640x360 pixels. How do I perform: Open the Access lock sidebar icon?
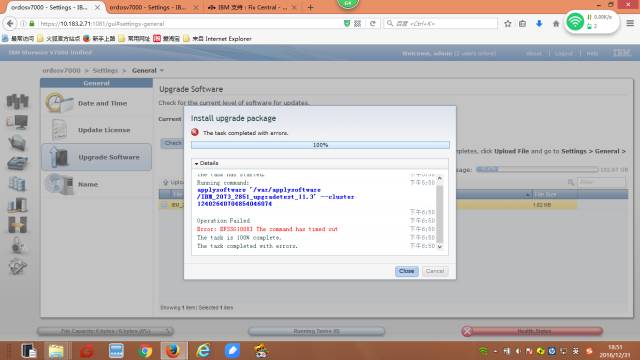click(18, 245)
